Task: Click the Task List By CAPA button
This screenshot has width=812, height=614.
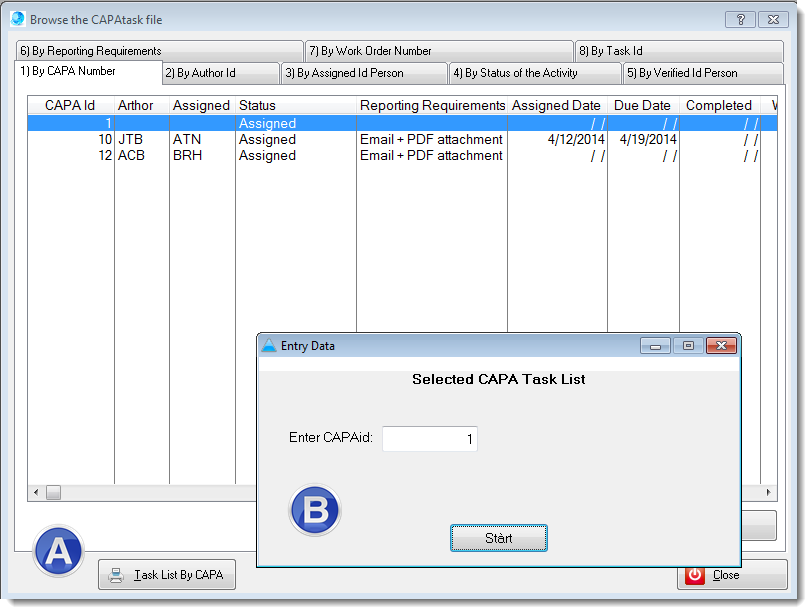Action: [167, 575]
